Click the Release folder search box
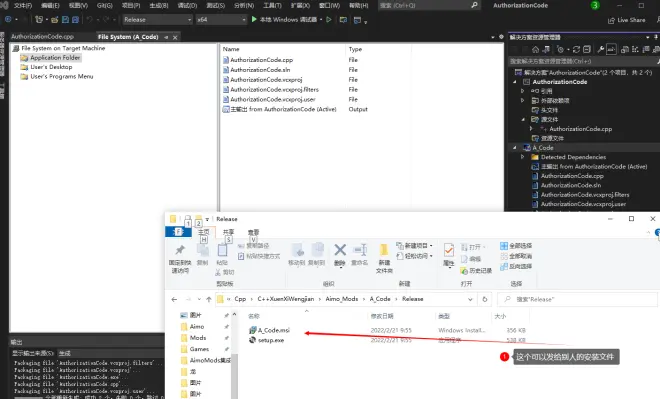This screenshot has width=660, height=399. point(578,299)
